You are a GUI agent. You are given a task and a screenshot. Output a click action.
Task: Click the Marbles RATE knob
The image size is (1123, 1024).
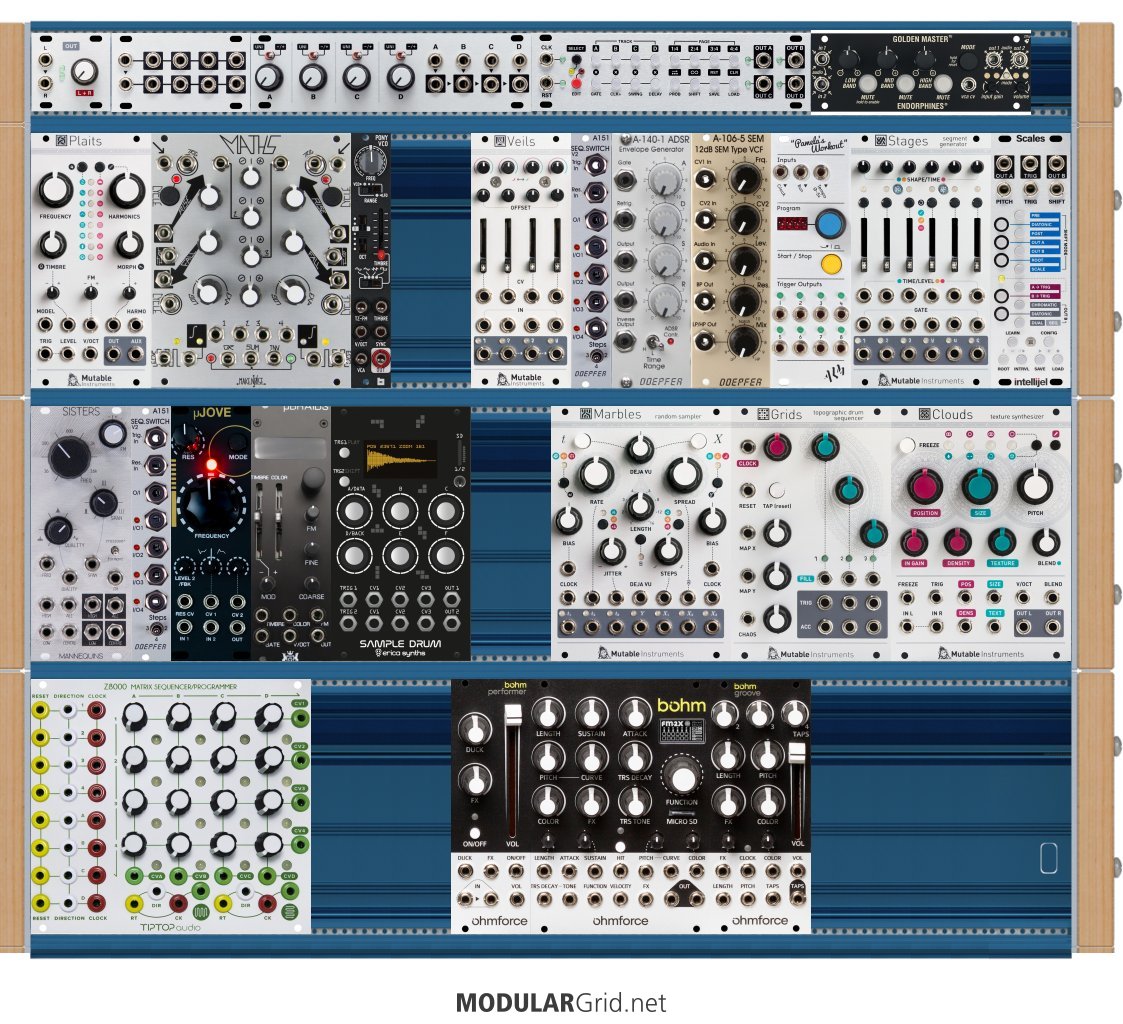[596, 474]
